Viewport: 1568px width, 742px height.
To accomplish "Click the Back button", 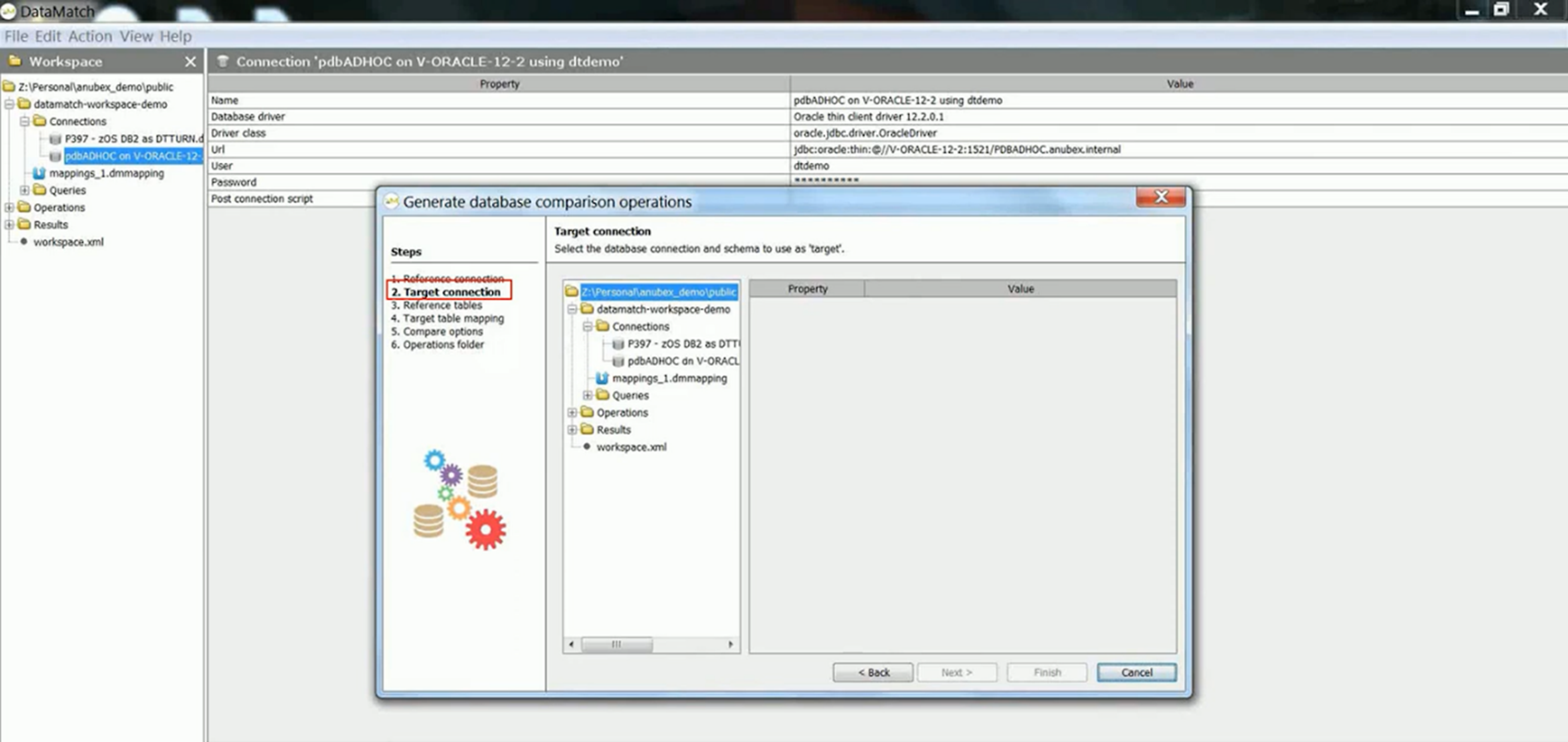I will [872, 672].
